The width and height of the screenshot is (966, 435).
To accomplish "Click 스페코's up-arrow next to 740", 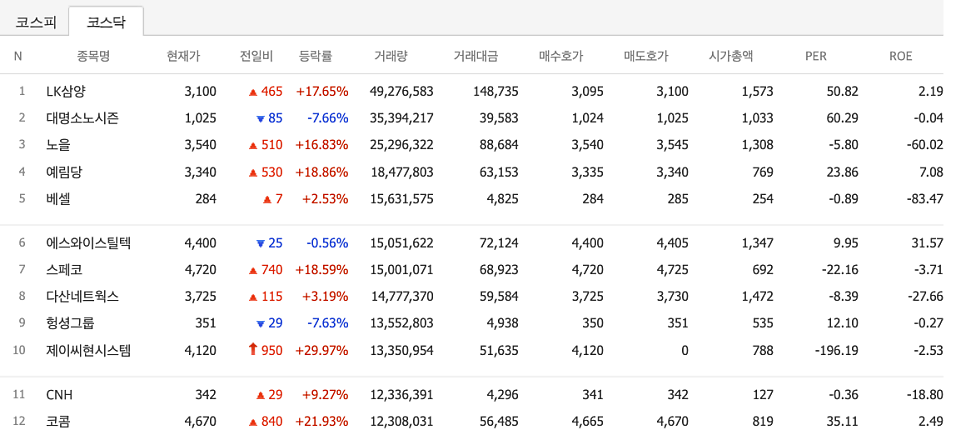I will click(253, 270).
